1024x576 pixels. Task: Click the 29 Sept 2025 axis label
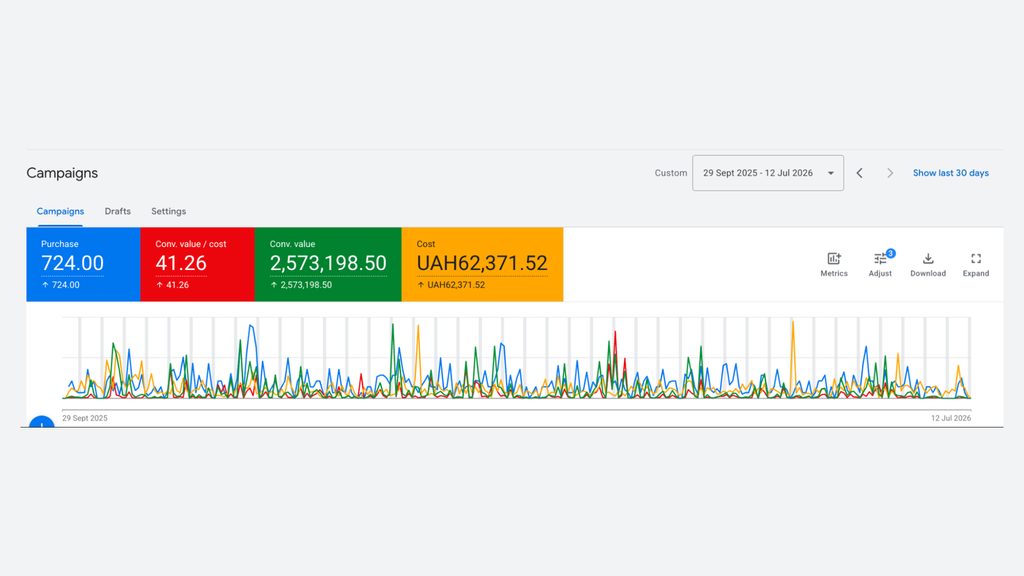(x=85, y=418)
